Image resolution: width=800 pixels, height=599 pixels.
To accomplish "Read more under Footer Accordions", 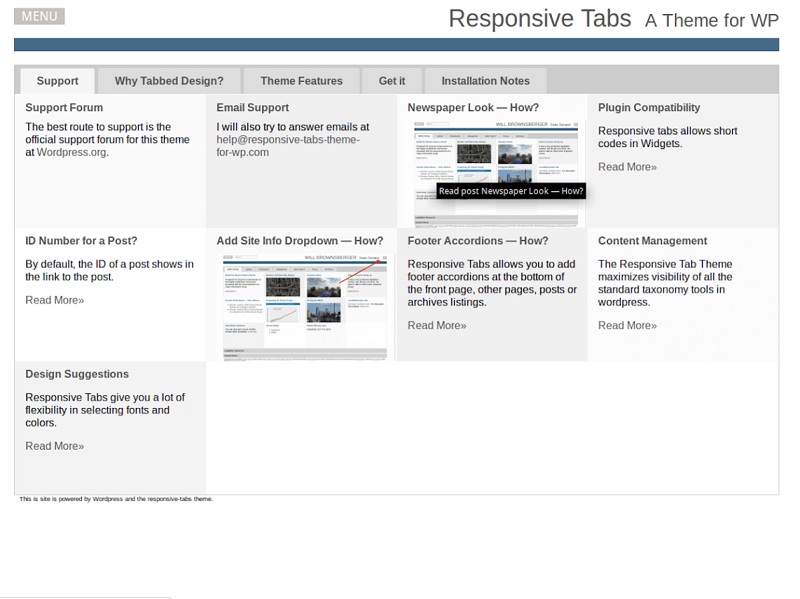I will (437, 326).
